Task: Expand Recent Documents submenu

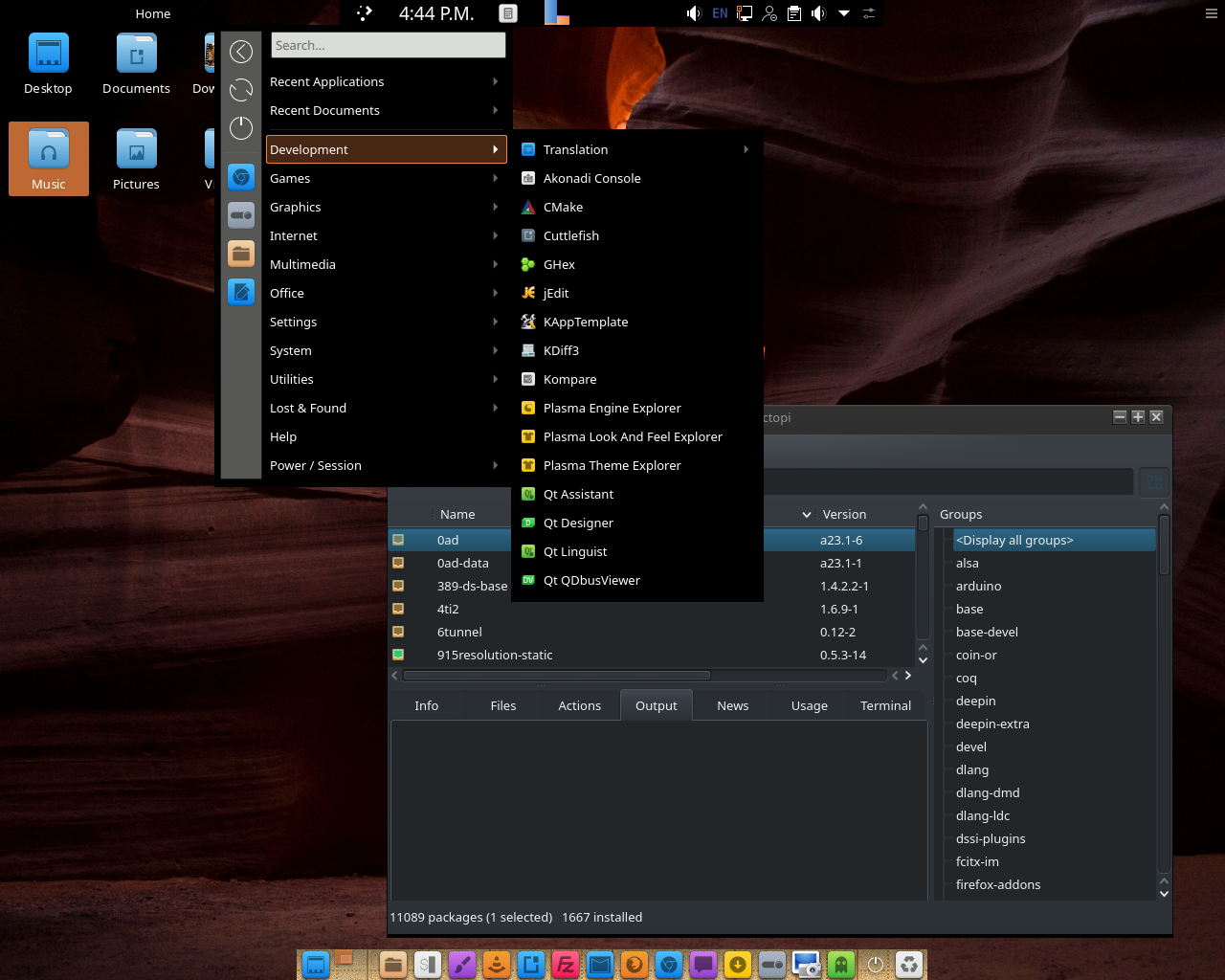Action: tap(387, 110)
